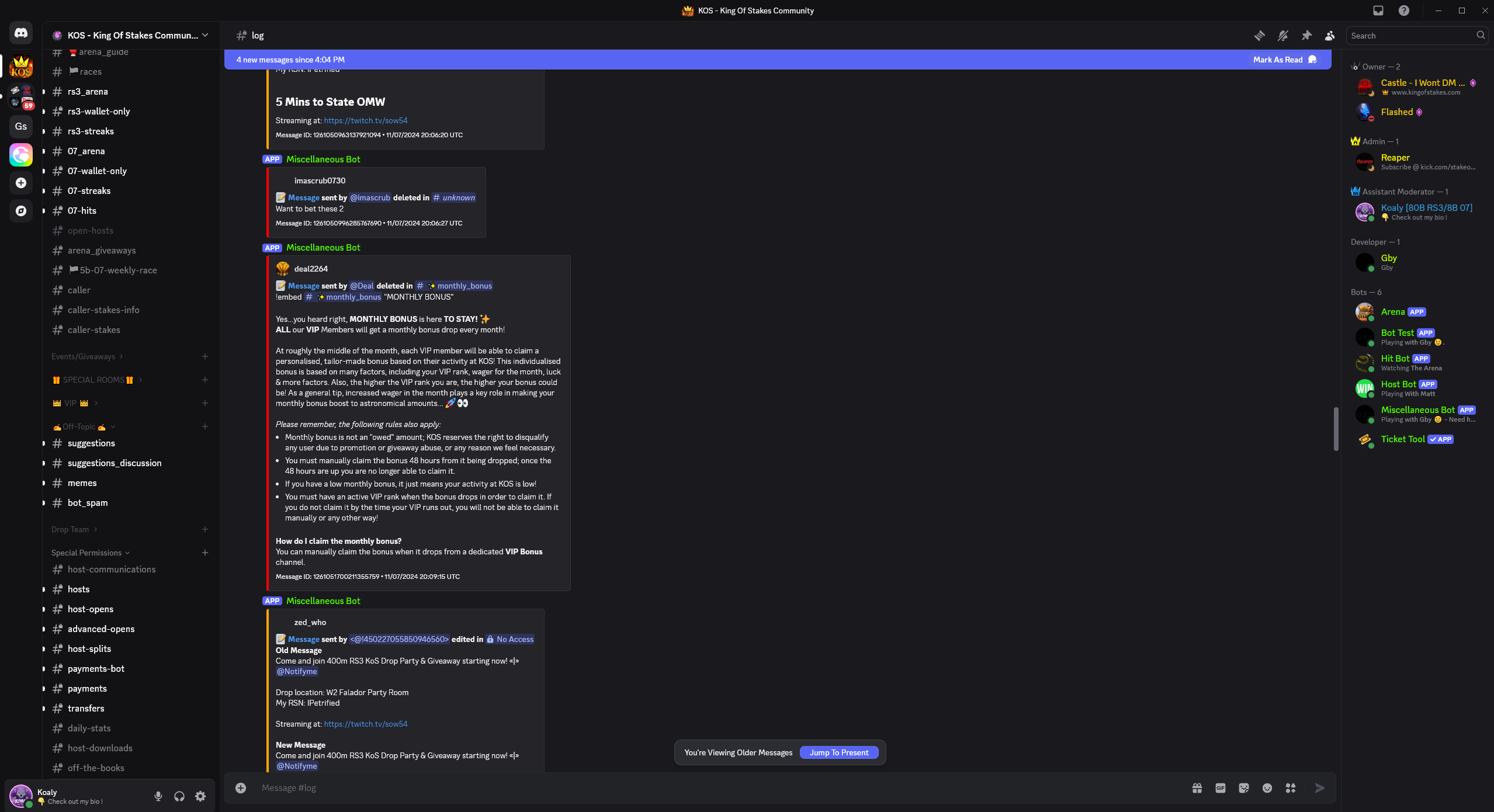The height and width of the screenshot is (812, 1494).
Task: Click the send message arrow icon
Action: click(1320, 788)
